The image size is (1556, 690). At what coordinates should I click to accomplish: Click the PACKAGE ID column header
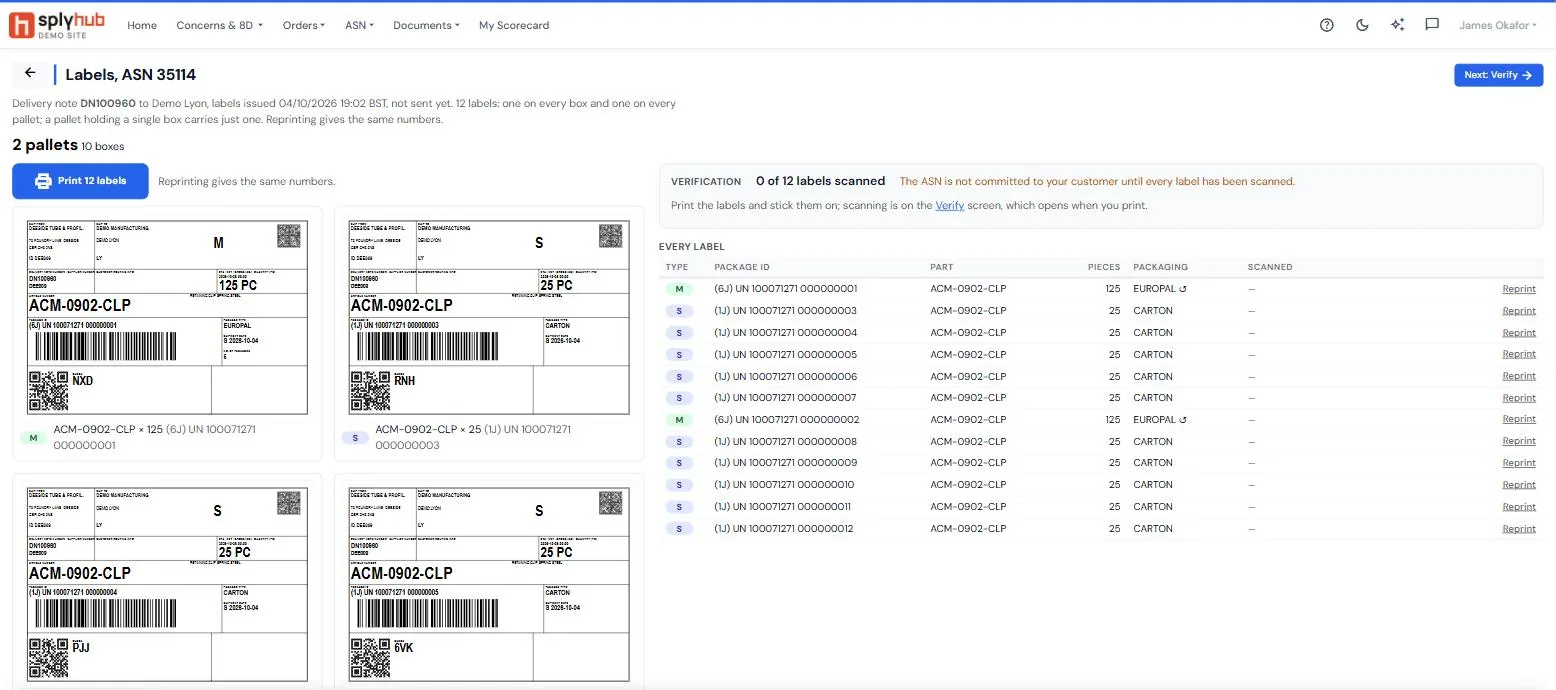coord(742,267)
